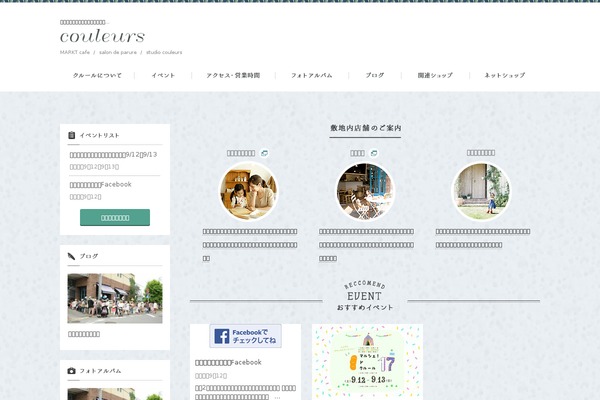Screen dimensions: 600x400
Task: Open the Facebook entry in event list
Action: 101,184
